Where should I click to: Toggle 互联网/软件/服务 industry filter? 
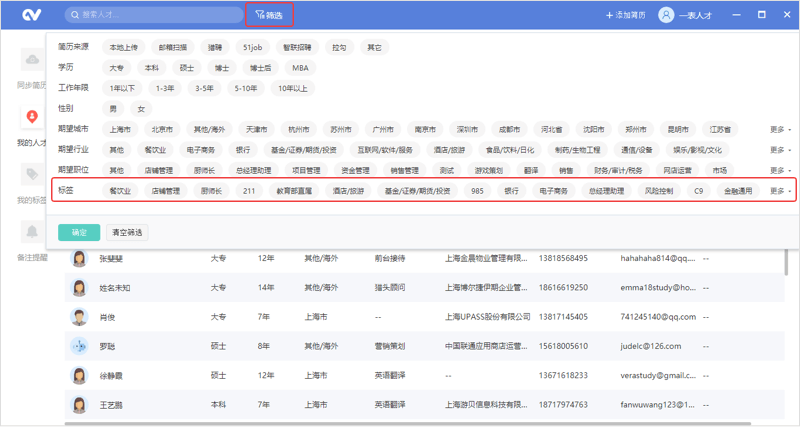[x=385, y=150]
